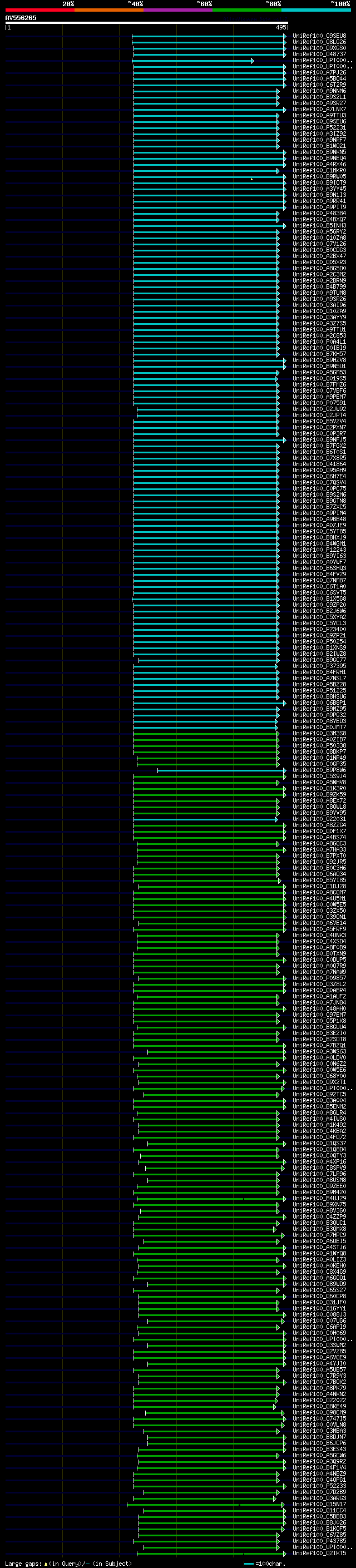
Task: Open hit UniRef100_A7PJ26
Action: tap(319, 73)
